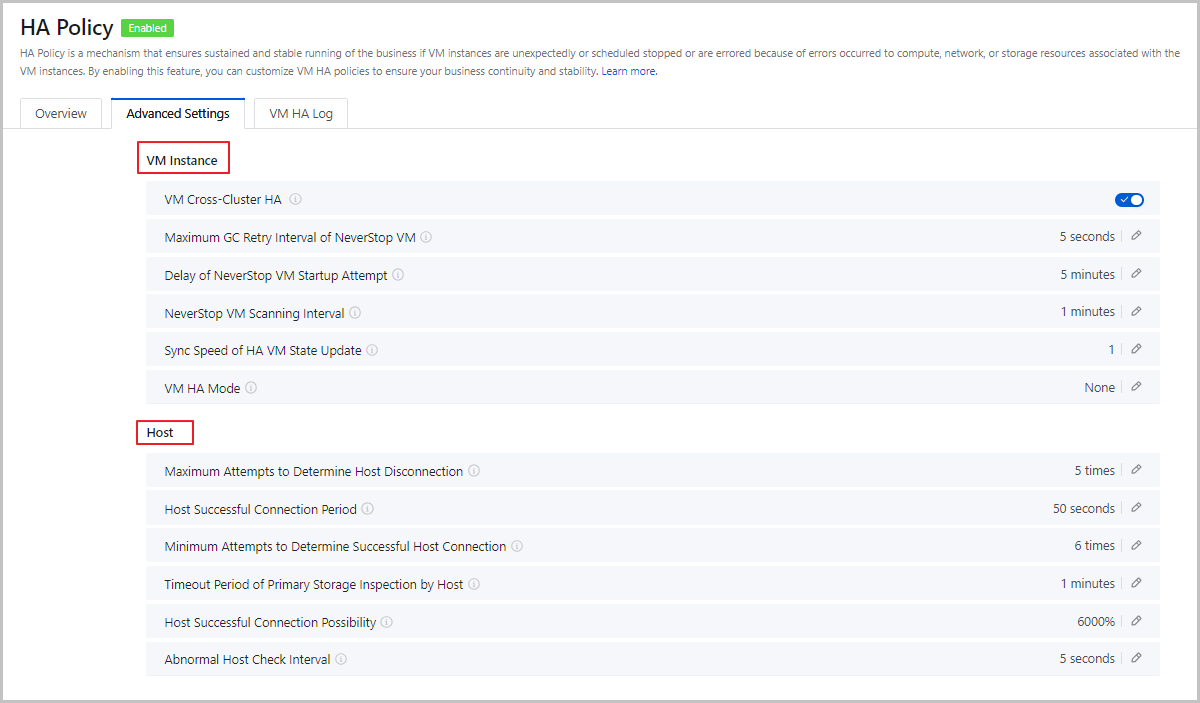Edit Timeout Period of Primary Storage Inspection
Screen dimensions: 1200x703
pos(1136,583)
